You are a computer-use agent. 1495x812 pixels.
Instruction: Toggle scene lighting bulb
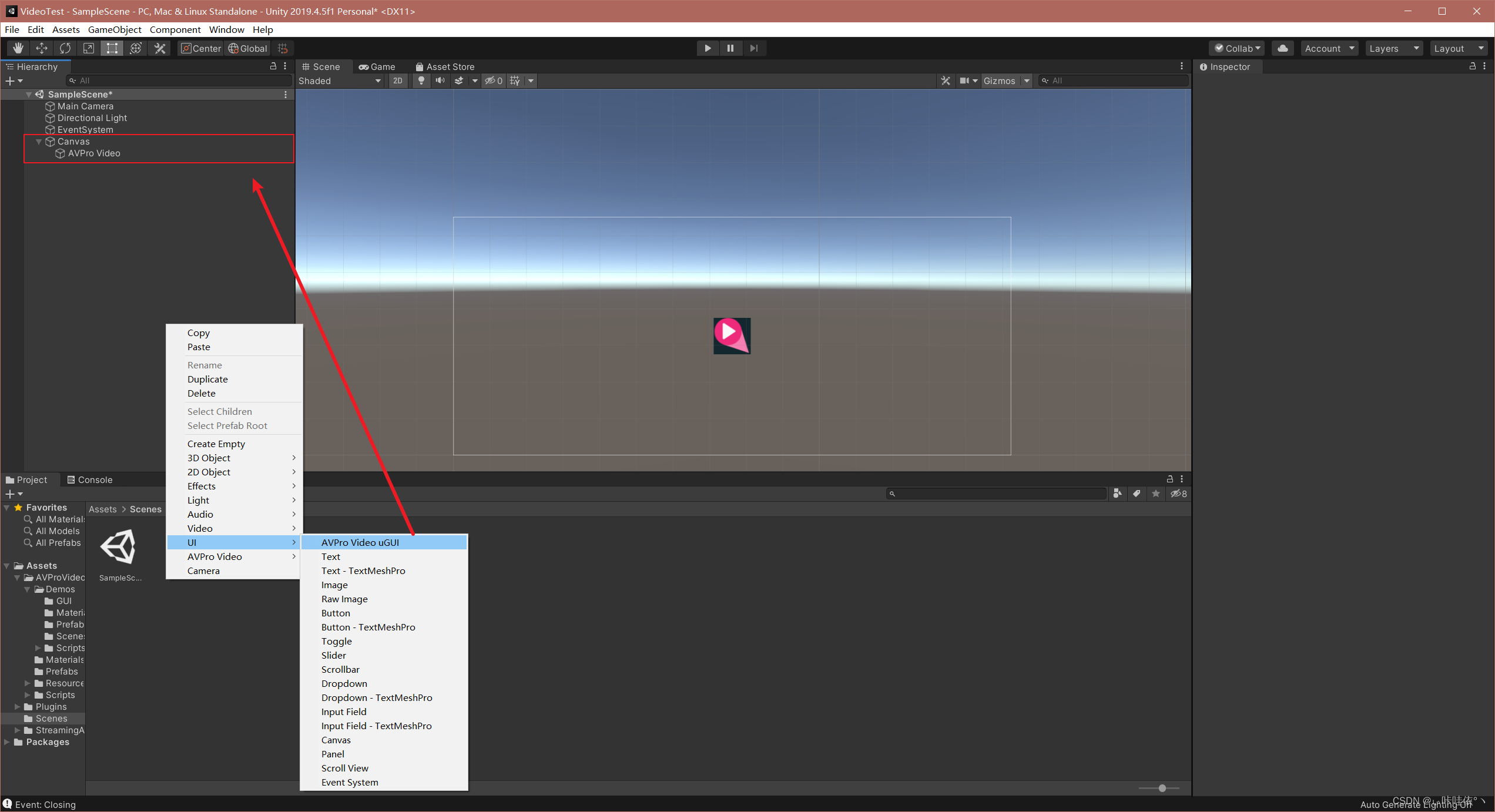point(421,80)
